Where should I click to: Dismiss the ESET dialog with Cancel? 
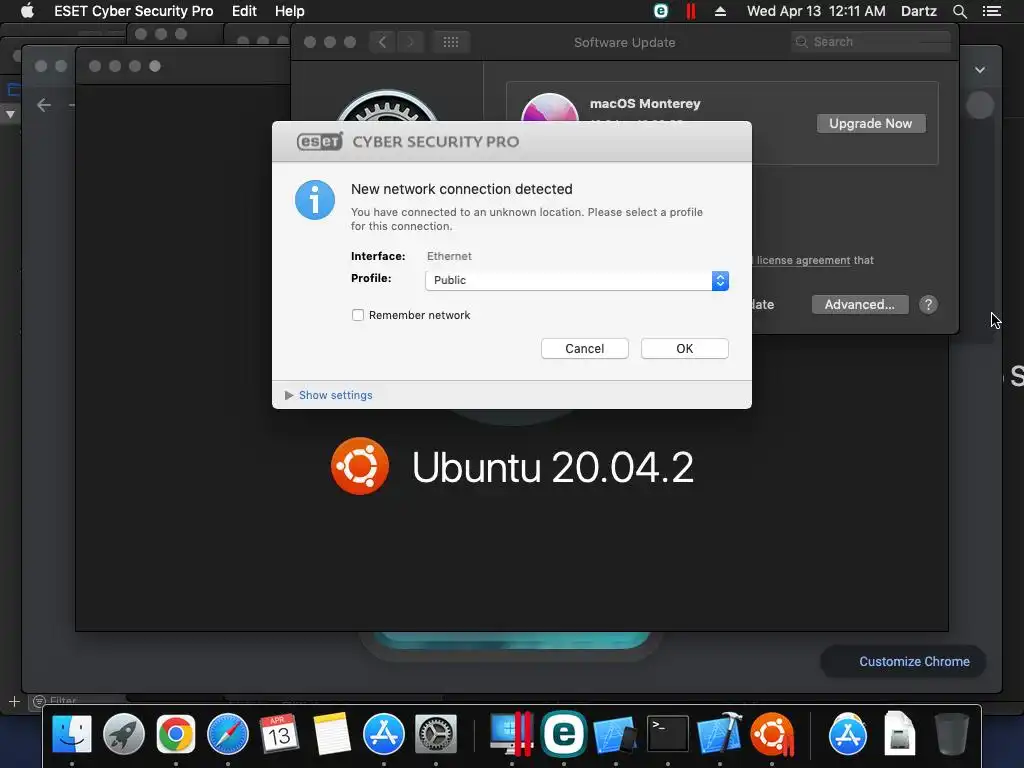pos(584,349)
